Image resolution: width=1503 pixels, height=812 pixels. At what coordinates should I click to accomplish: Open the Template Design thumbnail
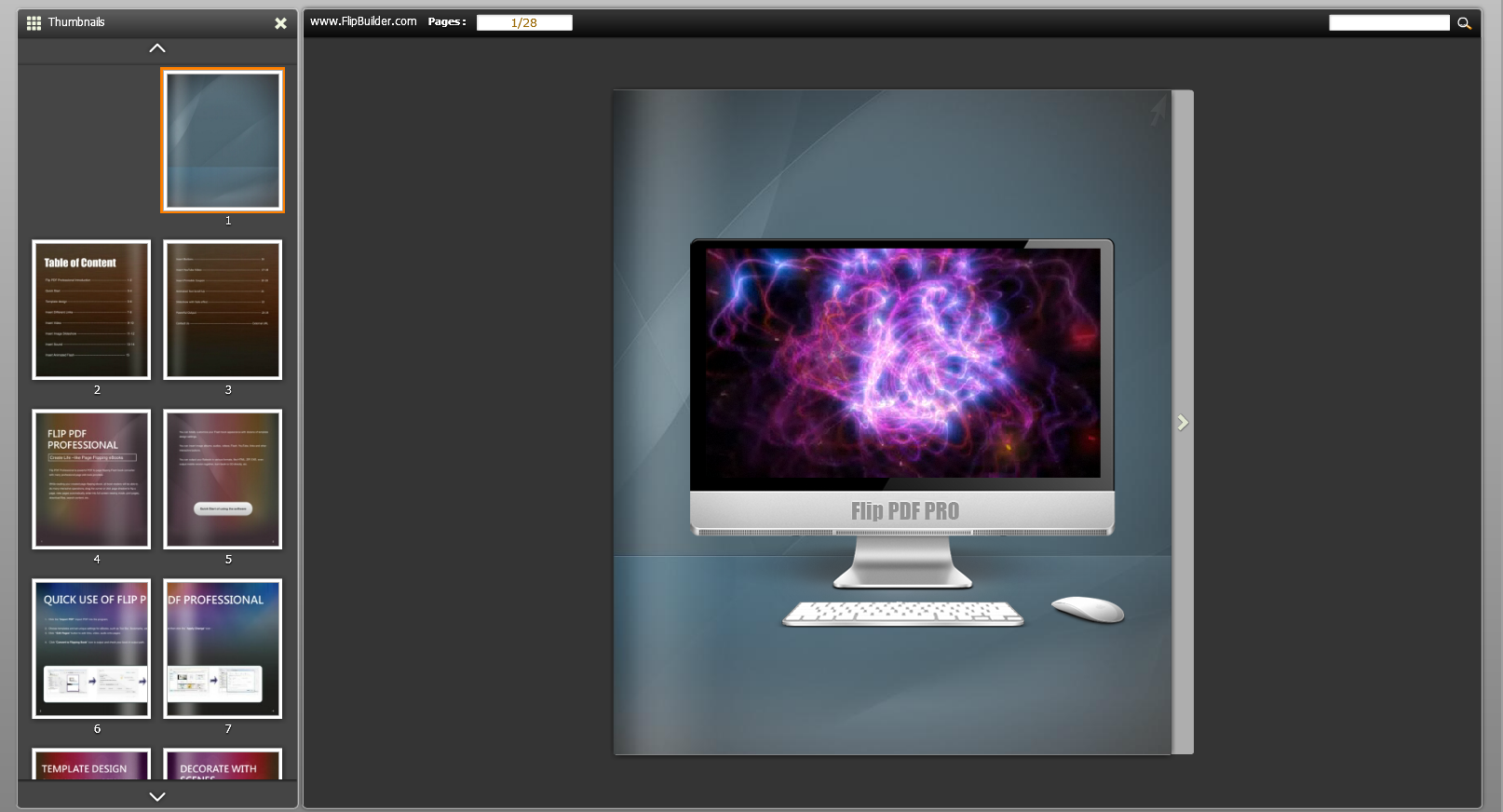point(91,765)
